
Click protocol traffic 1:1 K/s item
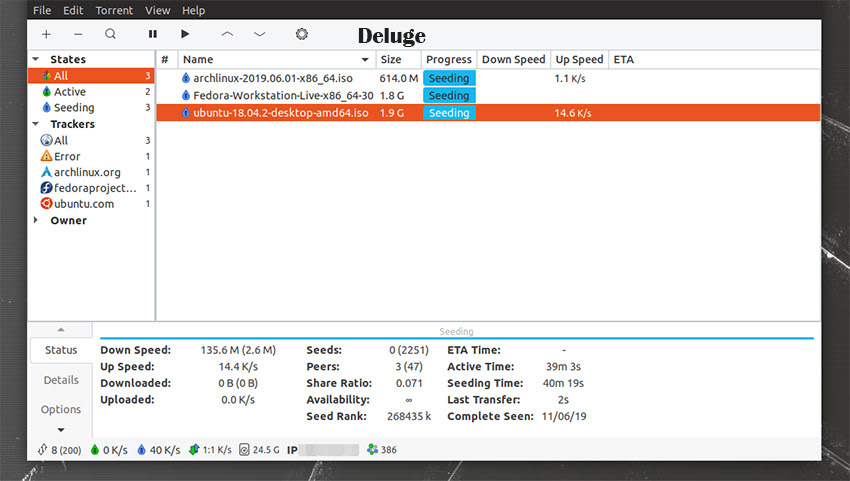point(210,450)
